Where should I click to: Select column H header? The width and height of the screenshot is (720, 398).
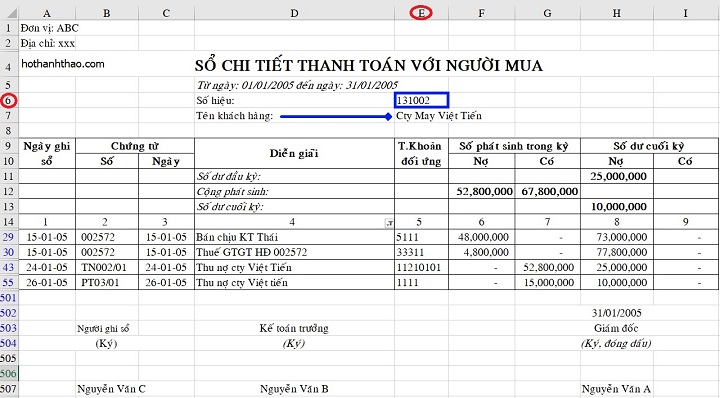[617, 13]
